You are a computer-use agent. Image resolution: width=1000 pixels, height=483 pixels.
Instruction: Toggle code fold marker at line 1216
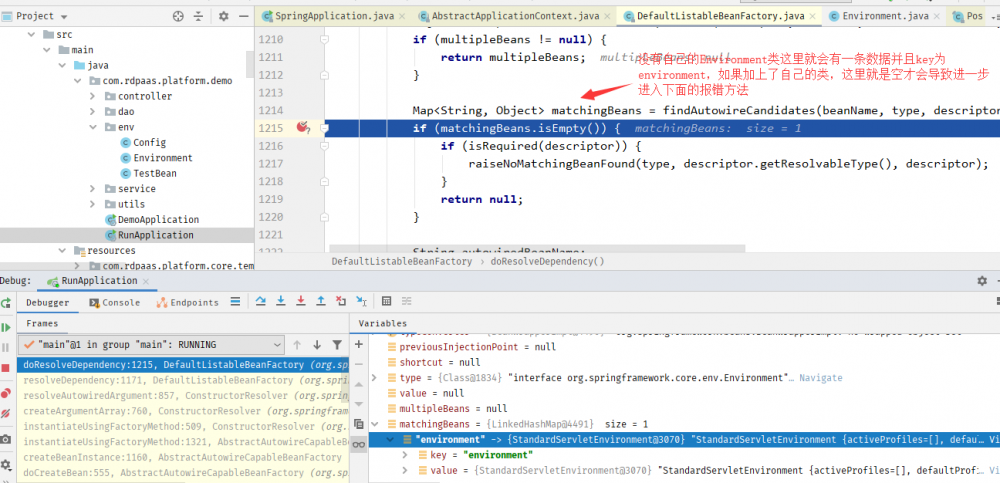(324, 146)
